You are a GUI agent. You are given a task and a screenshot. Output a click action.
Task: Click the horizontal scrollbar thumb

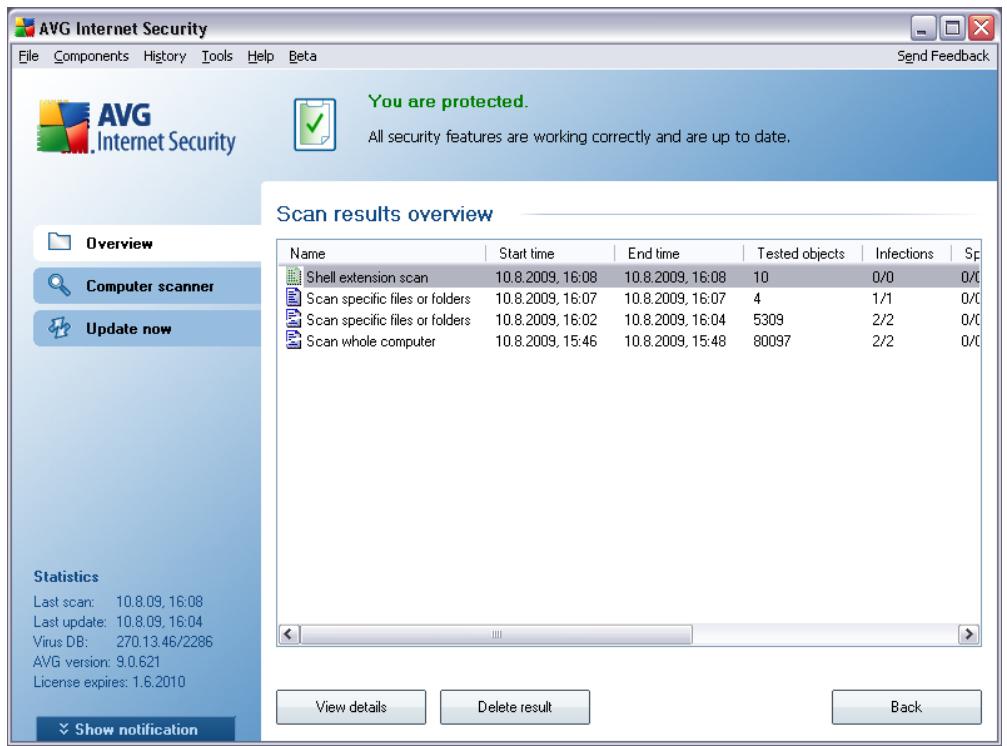496,634
